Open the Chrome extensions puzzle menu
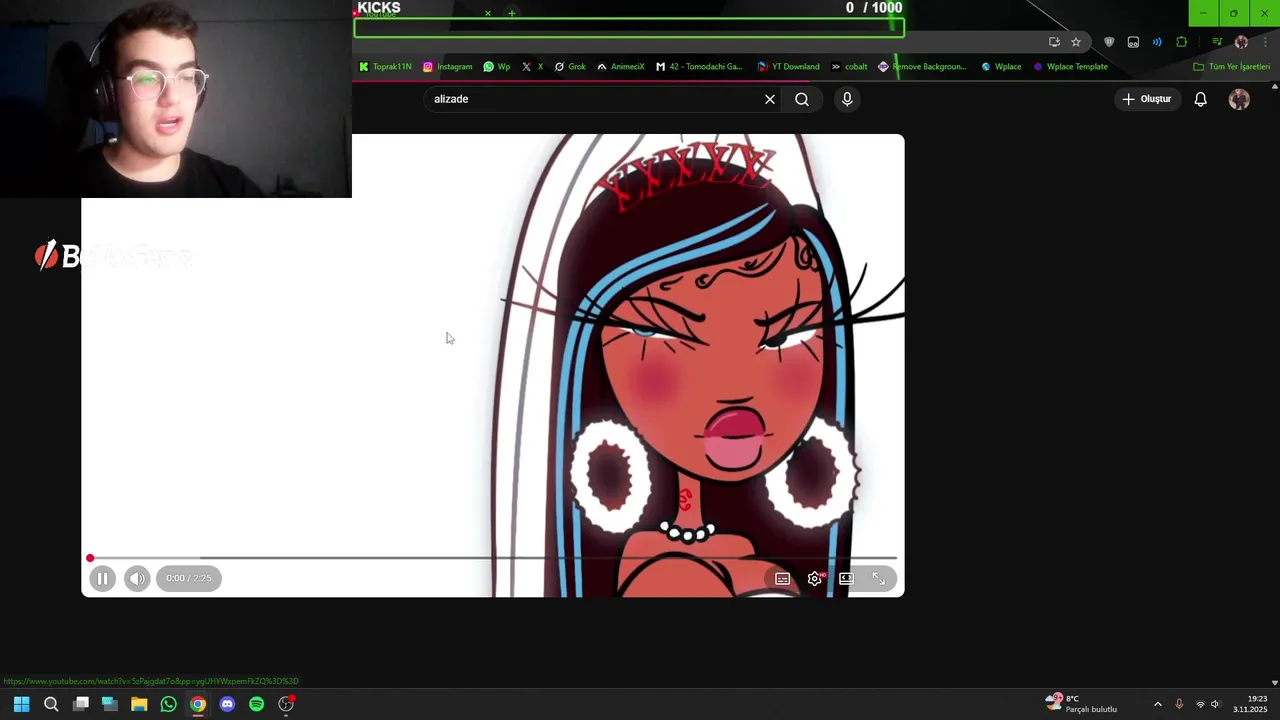Screen dimensions: 1280x720 click(1182, 42)
